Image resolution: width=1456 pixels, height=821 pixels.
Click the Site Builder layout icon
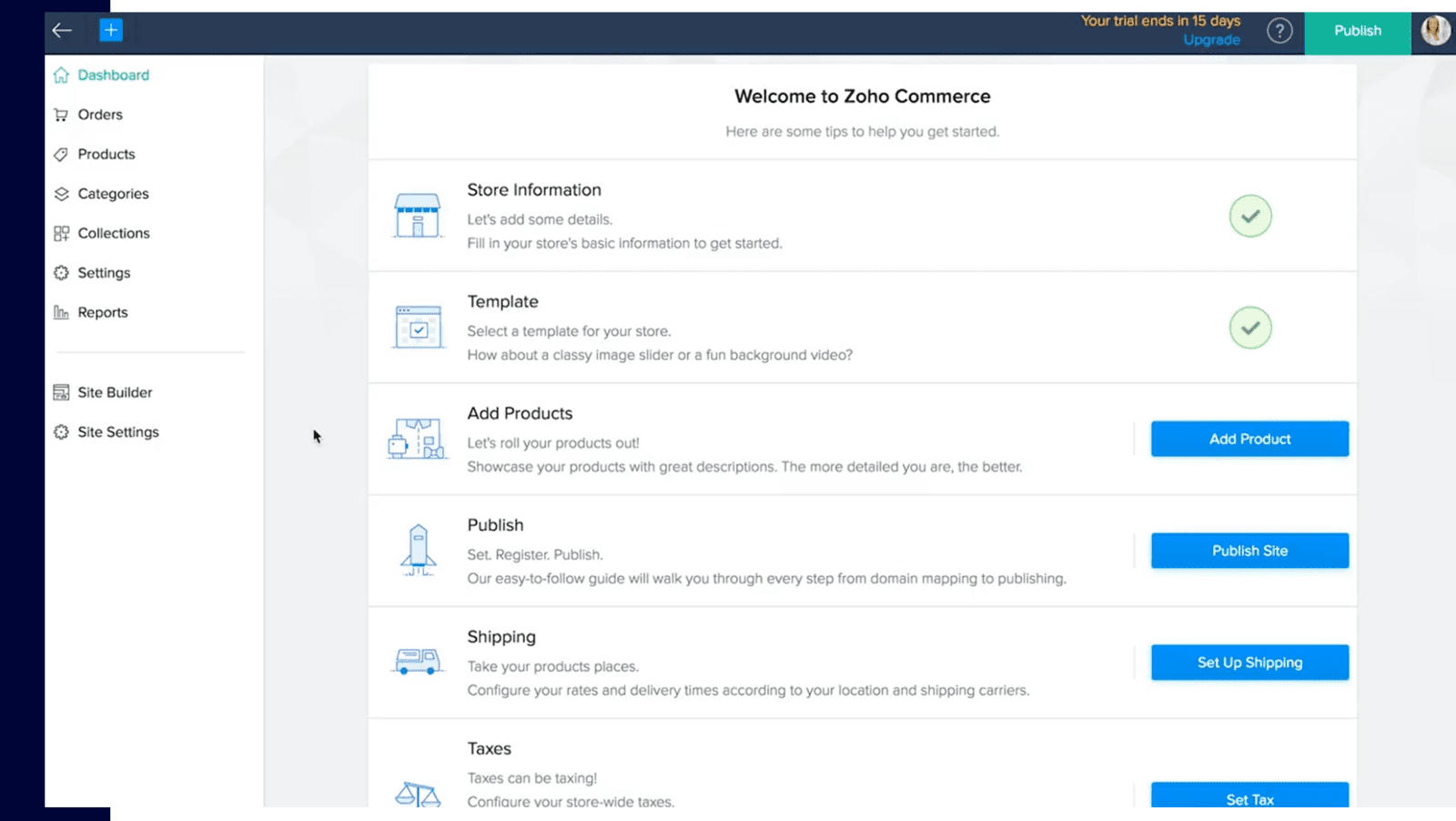click(x=61, y=392)
